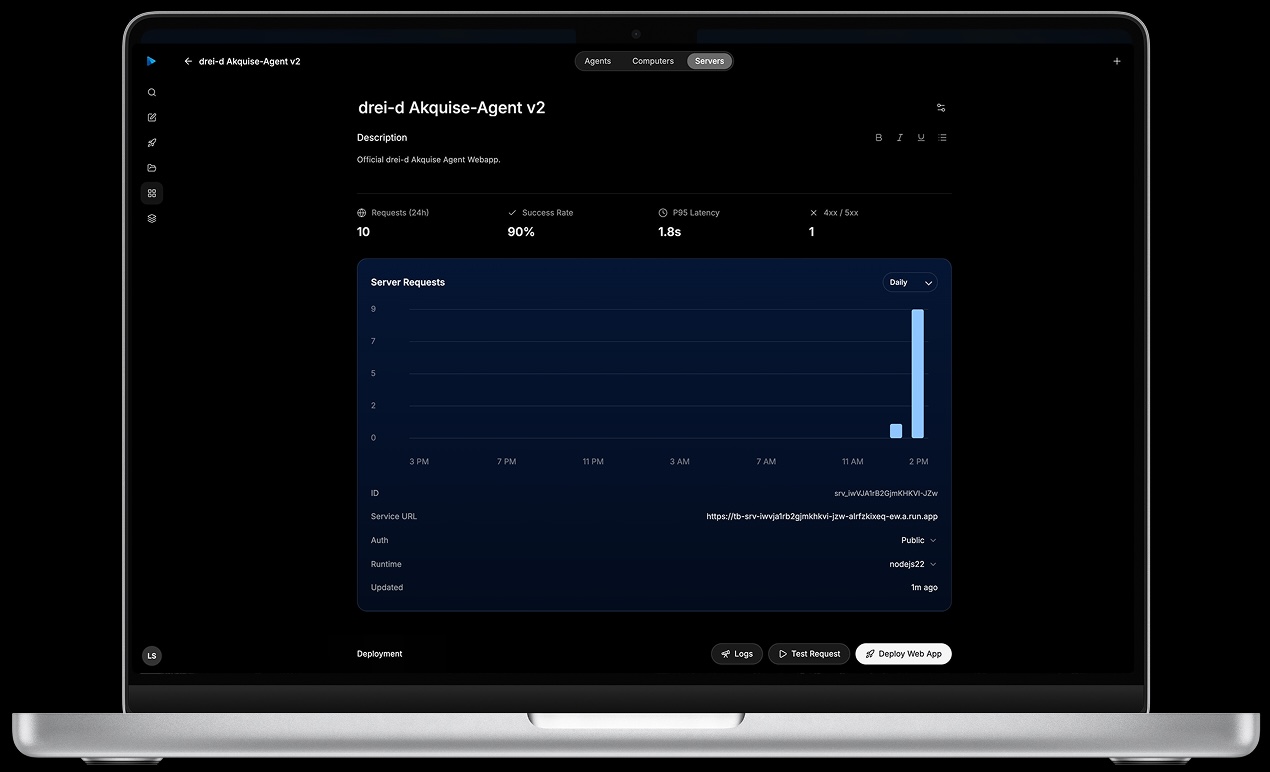Image resolution: width=1270 pixels, height=772 pixels.
Task: Toggle bold formatting in Description
Action: tap(879, 138)
